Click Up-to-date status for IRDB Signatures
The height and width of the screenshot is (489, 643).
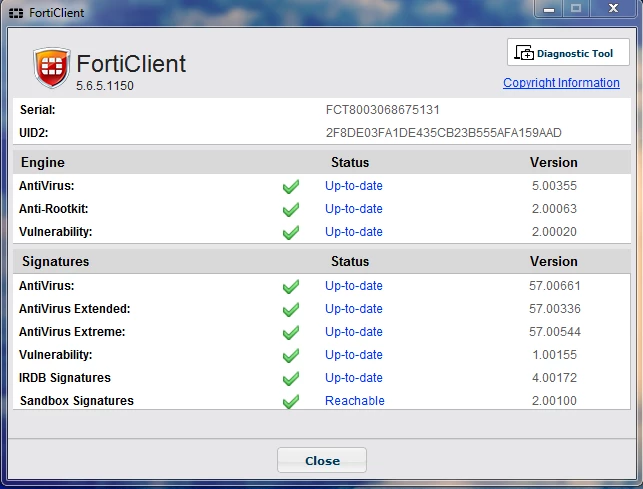tap(354, 377)
